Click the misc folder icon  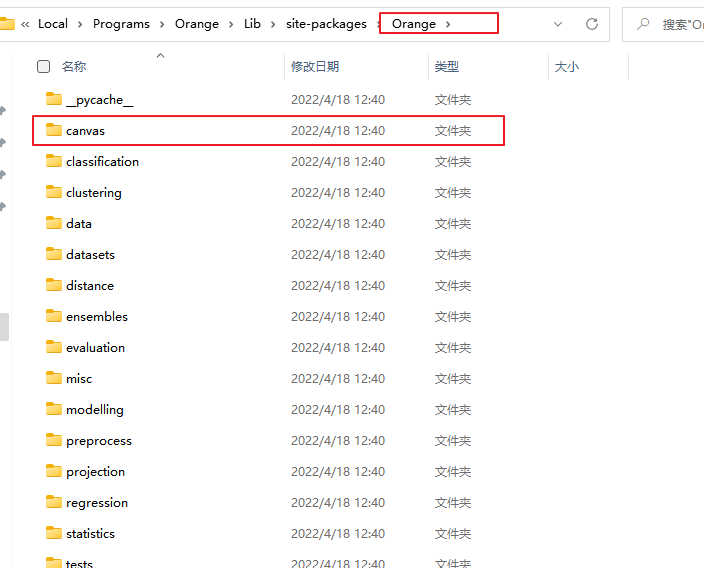pyautogui.click(x=53, y=378)
